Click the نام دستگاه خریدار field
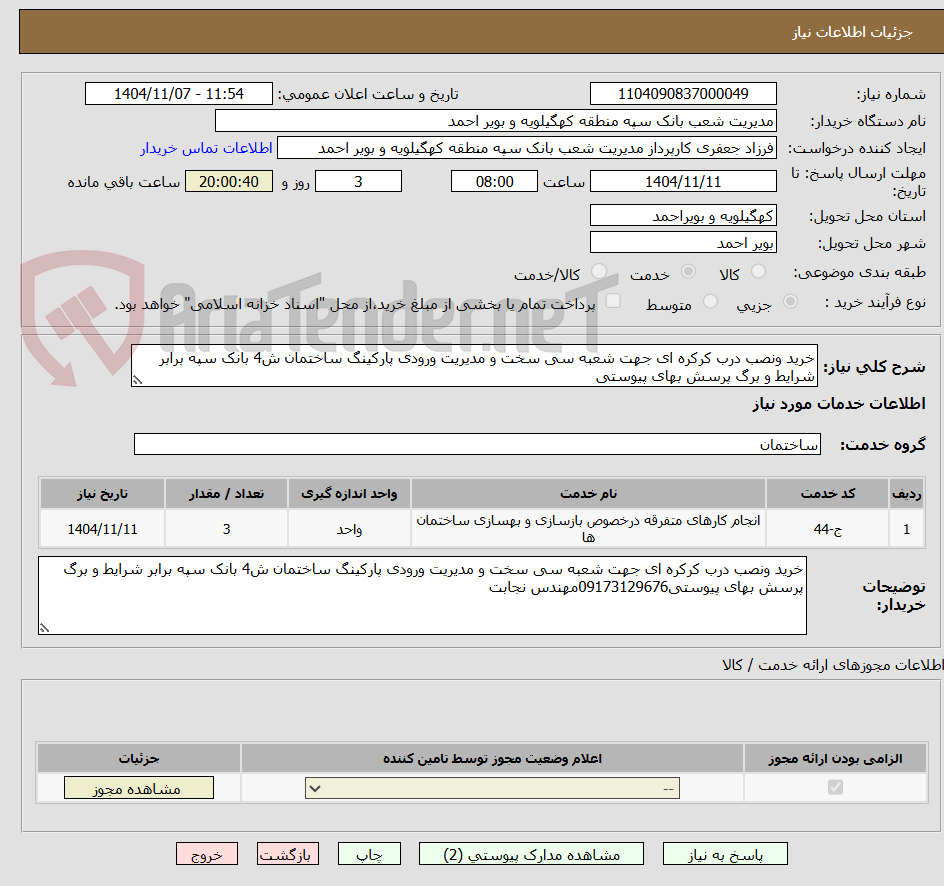The height and width of the screenshot is (886, 944). (495, 121)
